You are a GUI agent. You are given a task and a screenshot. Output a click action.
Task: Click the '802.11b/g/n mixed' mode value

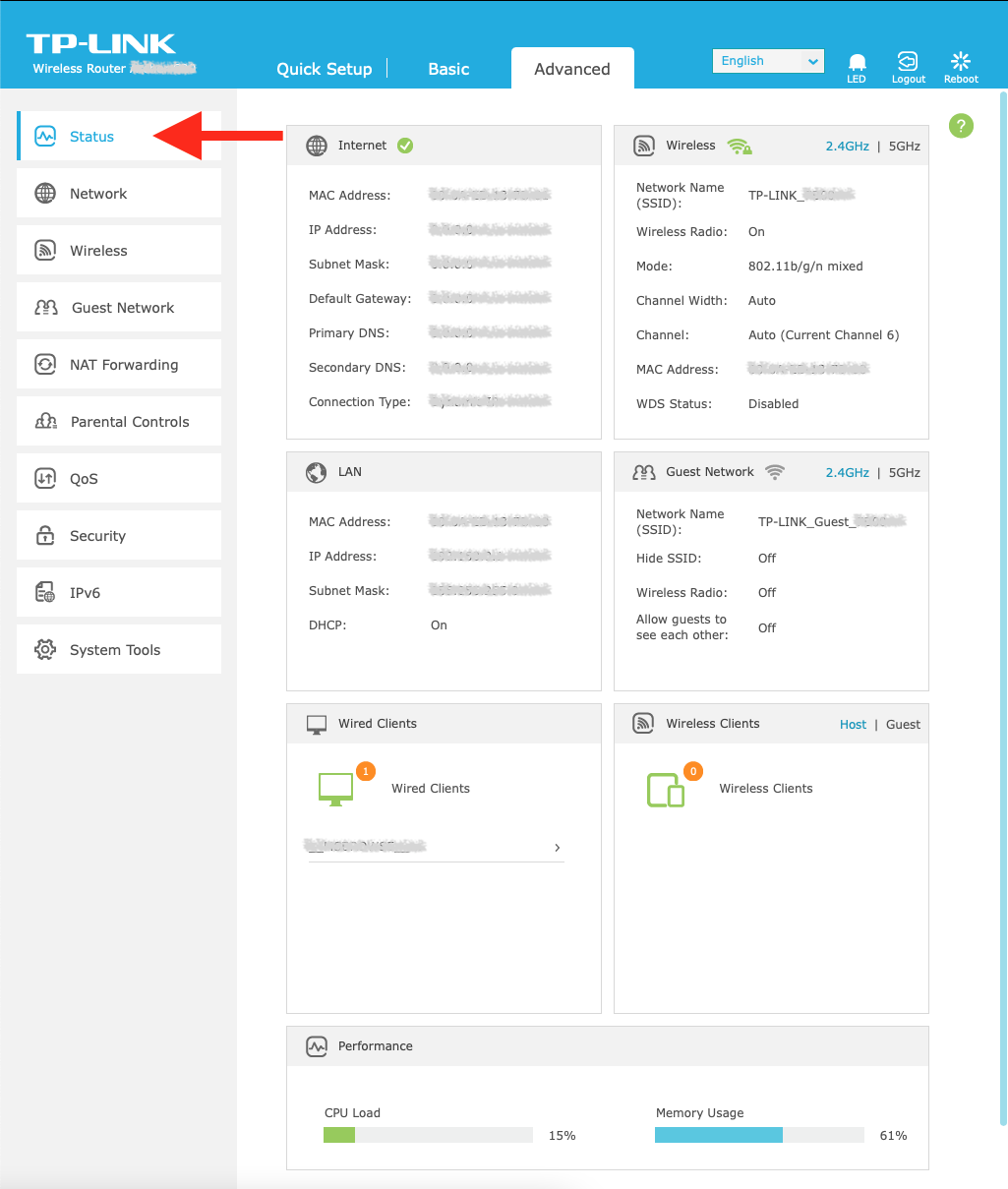[805, 267]
